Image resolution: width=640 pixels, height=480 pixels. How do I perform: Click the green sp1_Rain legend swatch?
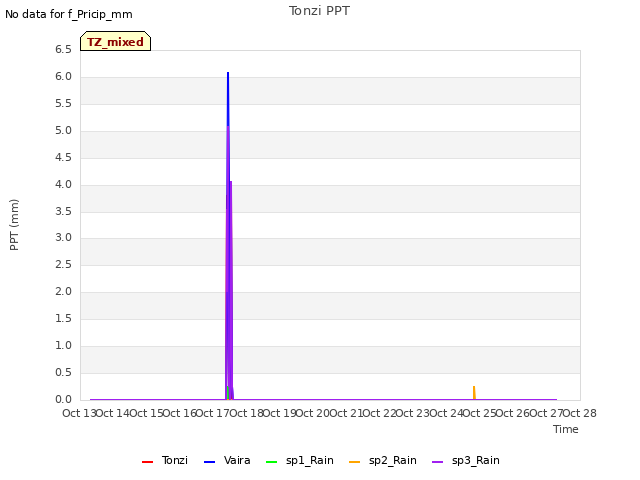(x=271, y=462)
